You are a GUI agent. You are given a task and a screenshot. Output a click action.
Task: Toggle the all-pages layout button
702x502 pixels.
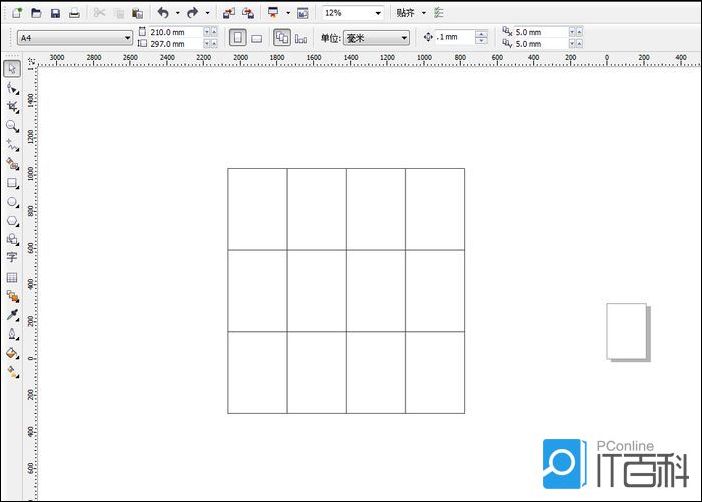[x=282, y=37]
